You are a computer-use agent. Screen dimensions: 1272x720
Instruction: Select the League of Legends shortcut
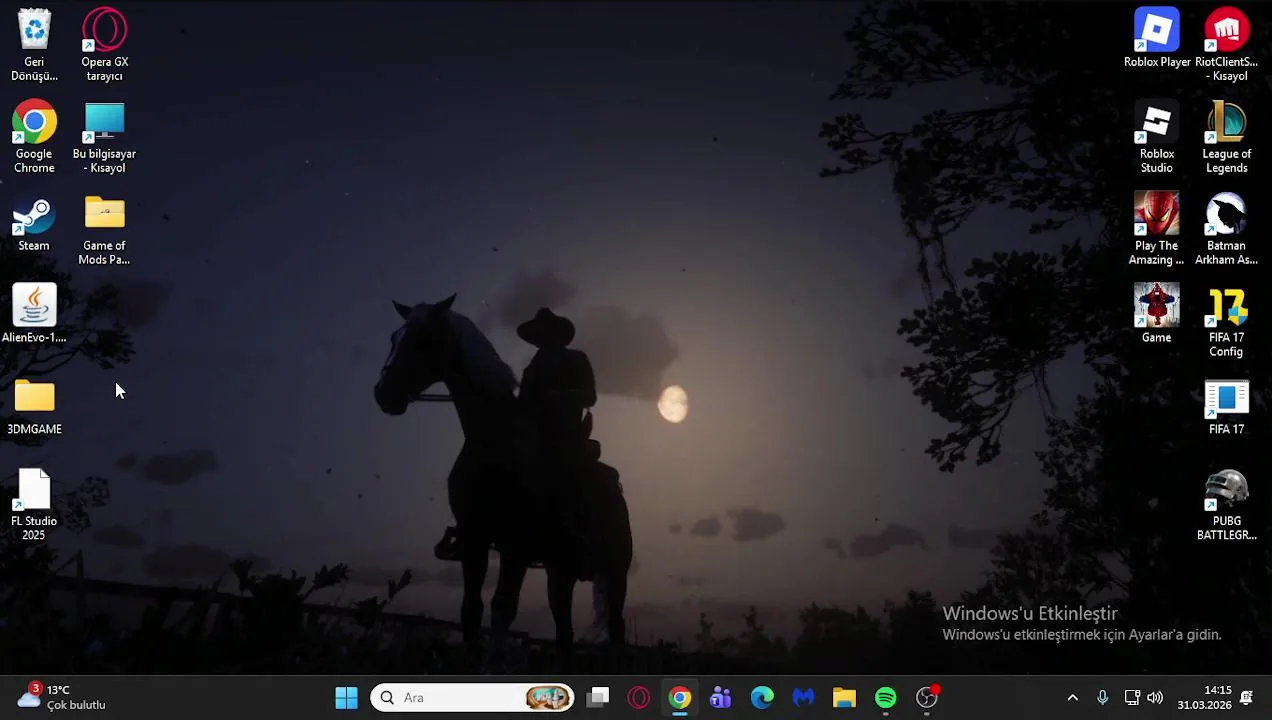[1226, 137]
